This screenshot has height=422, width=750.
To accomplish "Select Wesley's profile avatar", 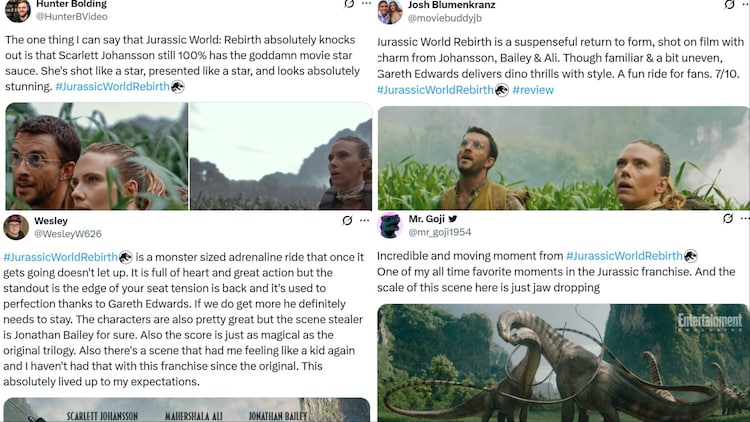I will [16, 227].
